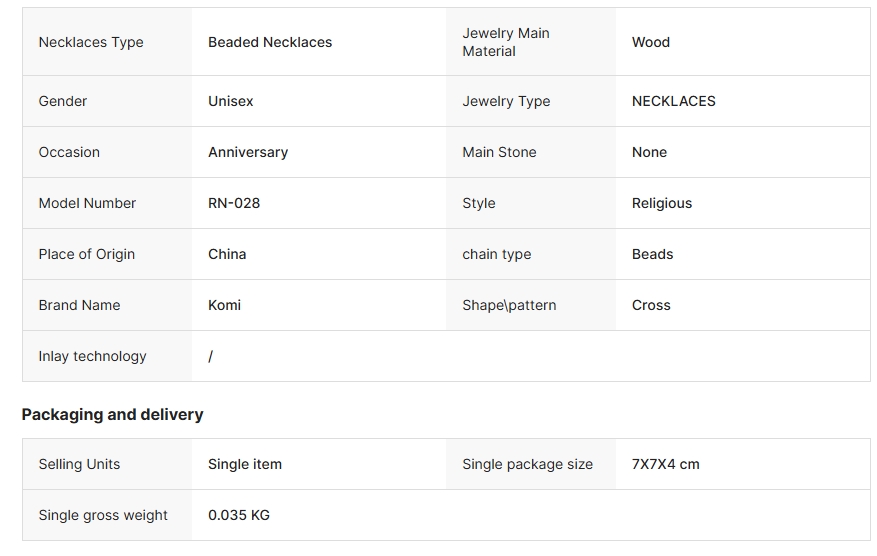Select the Single gross weight label
877x556 pixels.
[103, 515]
